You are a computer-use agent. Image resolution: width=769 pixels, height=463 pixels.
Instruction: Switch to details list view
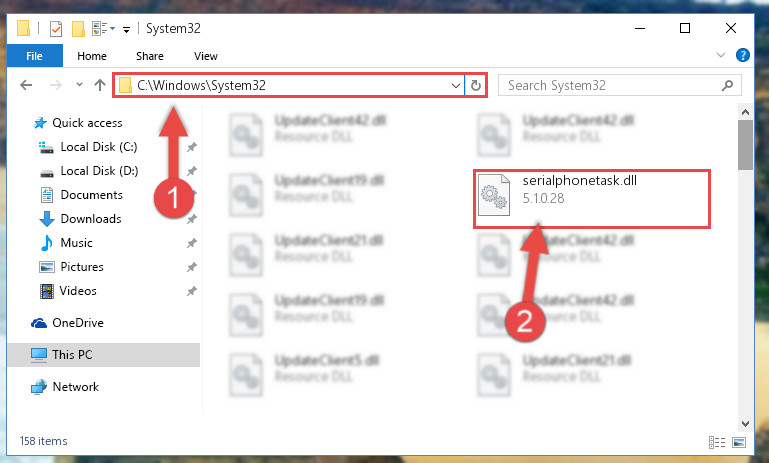click(x=717, y=442)
